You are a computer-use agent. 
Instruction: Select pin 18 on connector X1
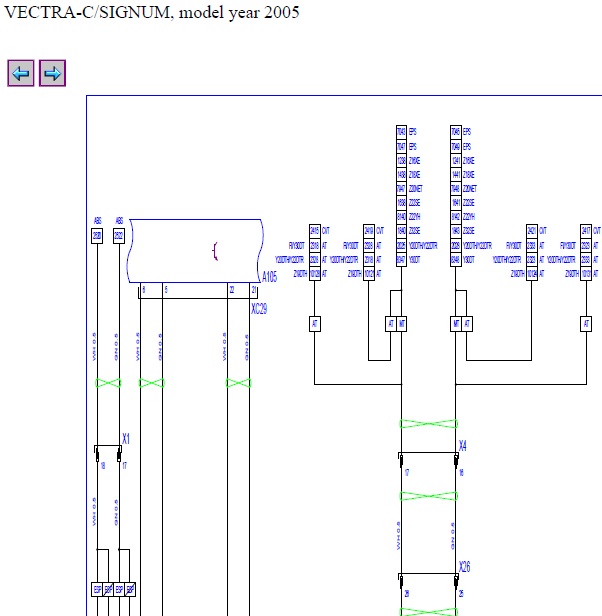click(x=103, y=466)
